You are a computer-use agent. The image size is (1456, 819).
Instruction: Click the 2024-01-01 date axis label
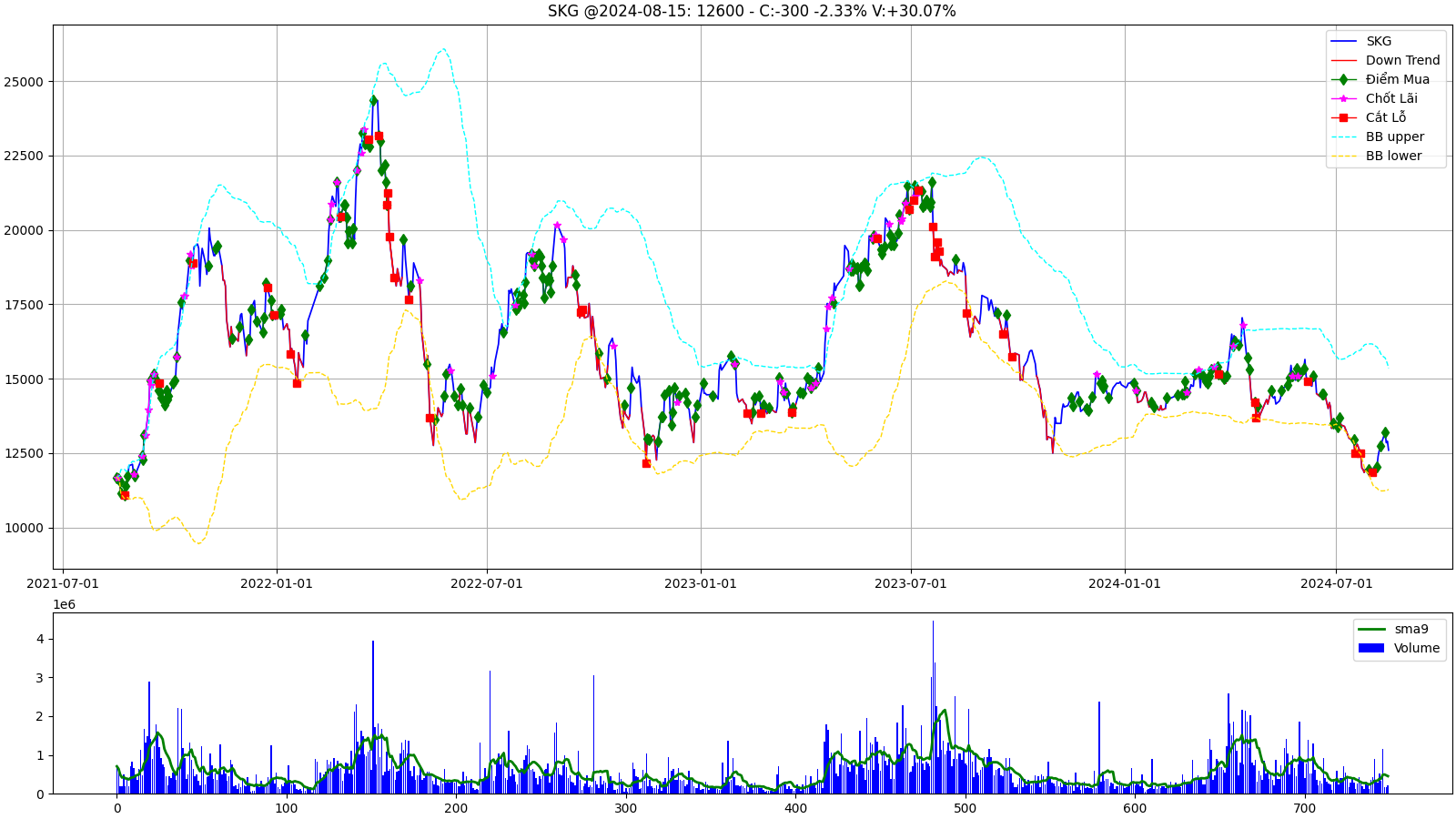click(1125, 583)
